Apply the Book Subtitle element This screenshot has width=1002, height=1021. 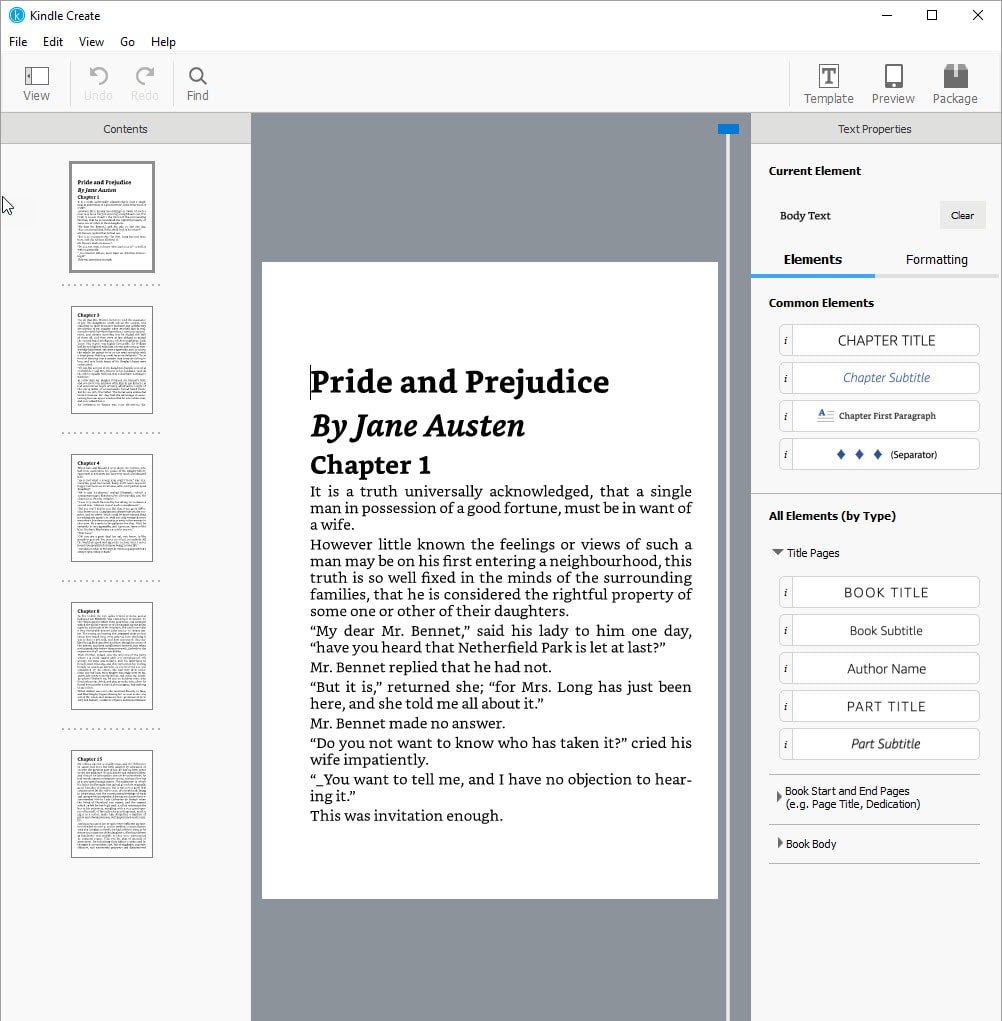(x=886, y=630)
